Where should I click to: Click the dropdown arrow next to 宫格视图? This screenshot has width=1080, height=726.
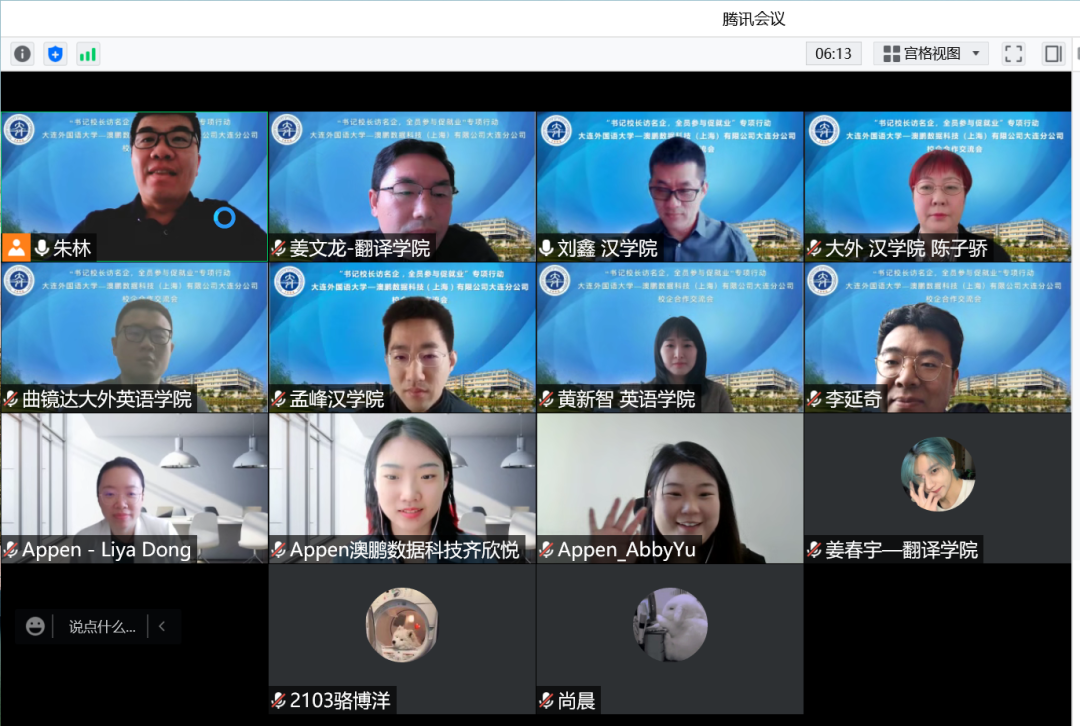point(976,54)
